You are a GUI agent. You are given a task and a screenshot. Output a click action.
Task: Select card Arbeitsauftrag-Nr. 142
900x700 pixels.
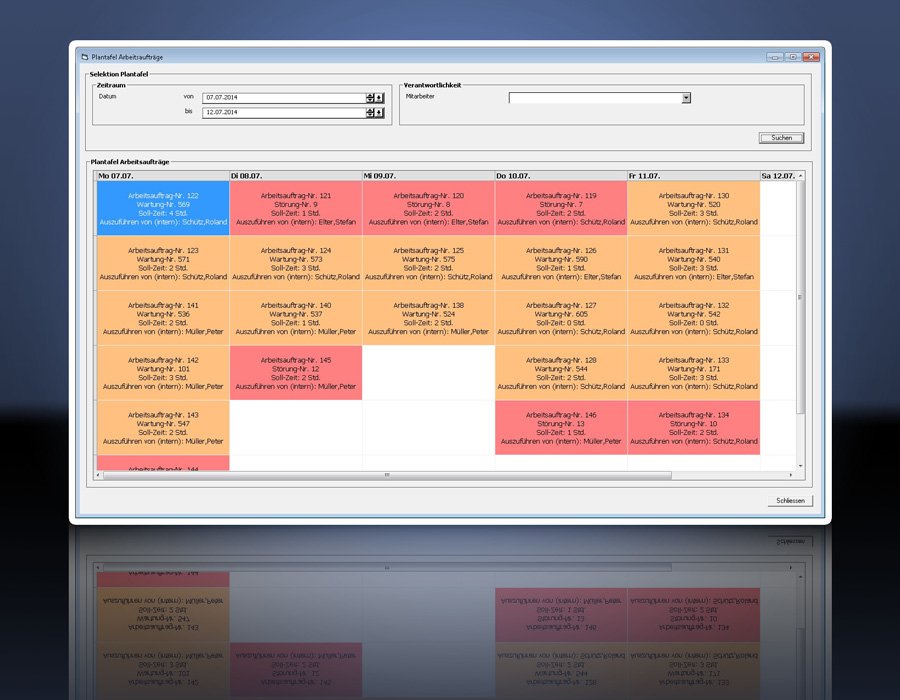(x=163, y=373)
